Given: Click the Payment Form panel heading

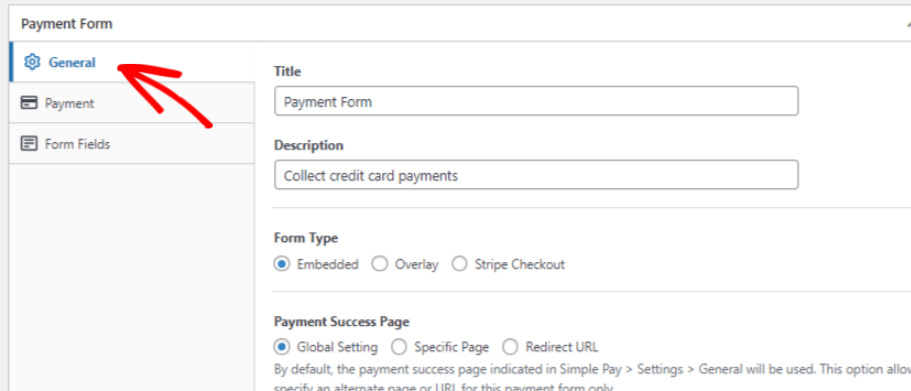Looking at the screenshot, I should point(67,24).
